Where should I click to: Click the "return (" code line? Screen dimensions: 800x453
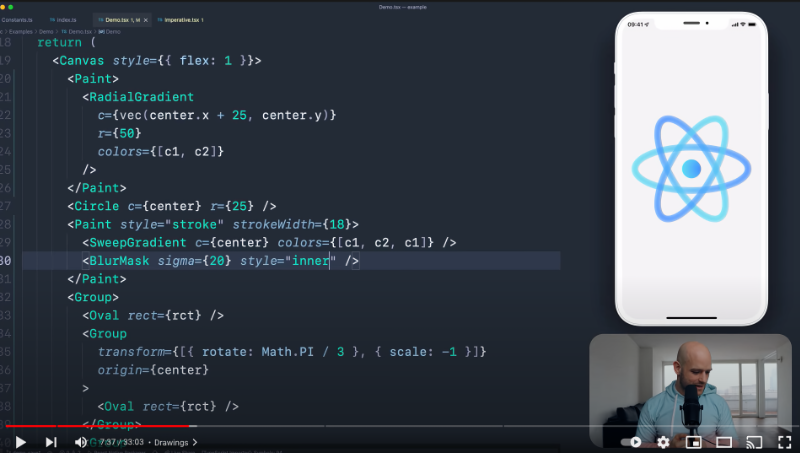(66, 42)
